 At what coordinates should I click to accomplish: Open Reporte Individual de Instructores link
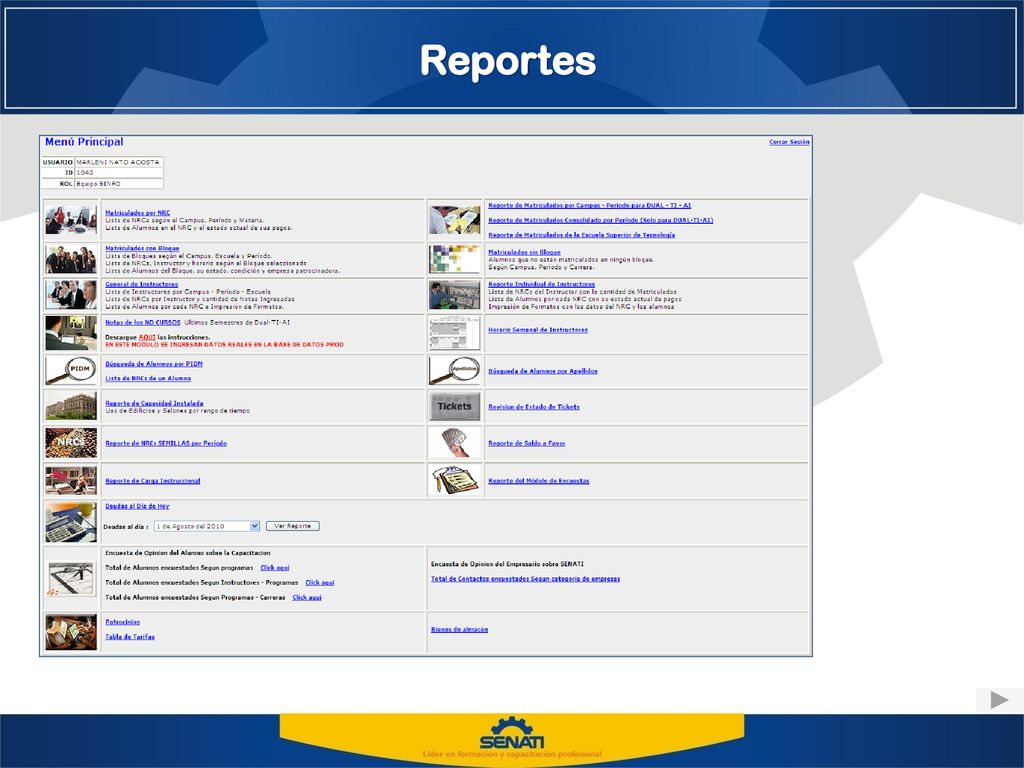click(x=541, y=284)
